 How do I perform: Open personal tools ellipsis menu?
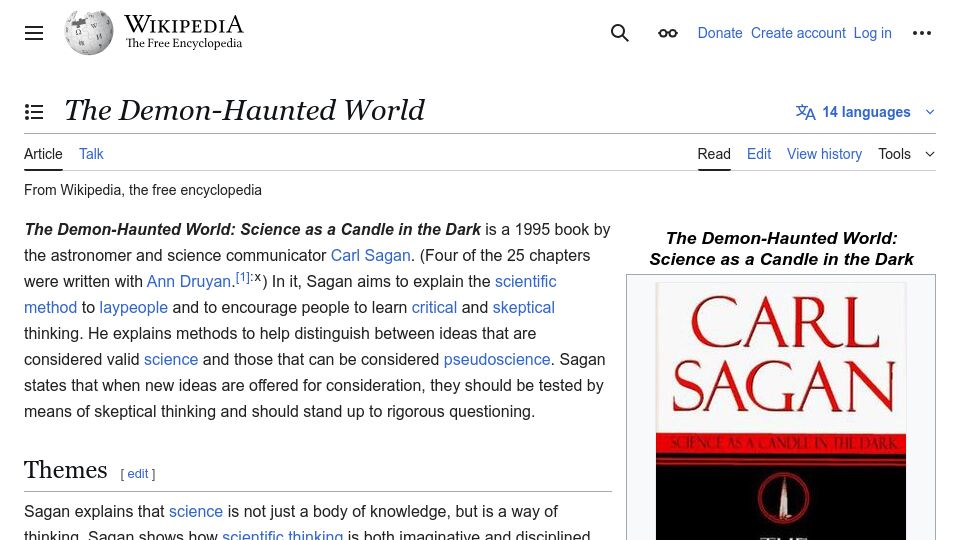pos(921,33)
